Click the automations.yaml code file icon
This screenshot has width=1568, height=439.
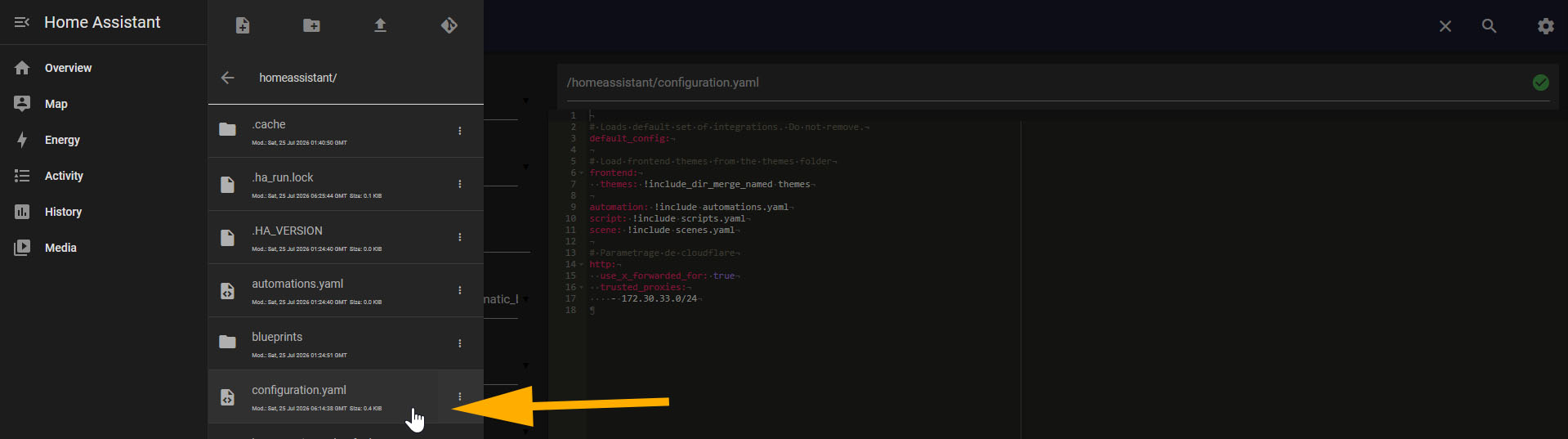click(x=228, y=291)
